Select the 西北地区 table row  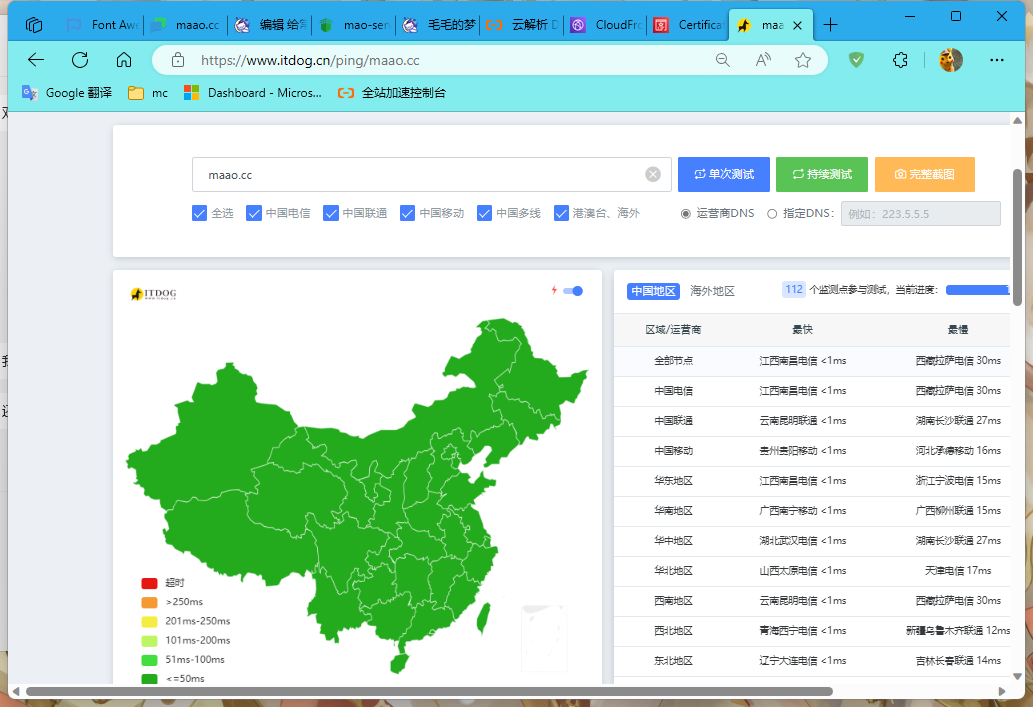(812, 631)
